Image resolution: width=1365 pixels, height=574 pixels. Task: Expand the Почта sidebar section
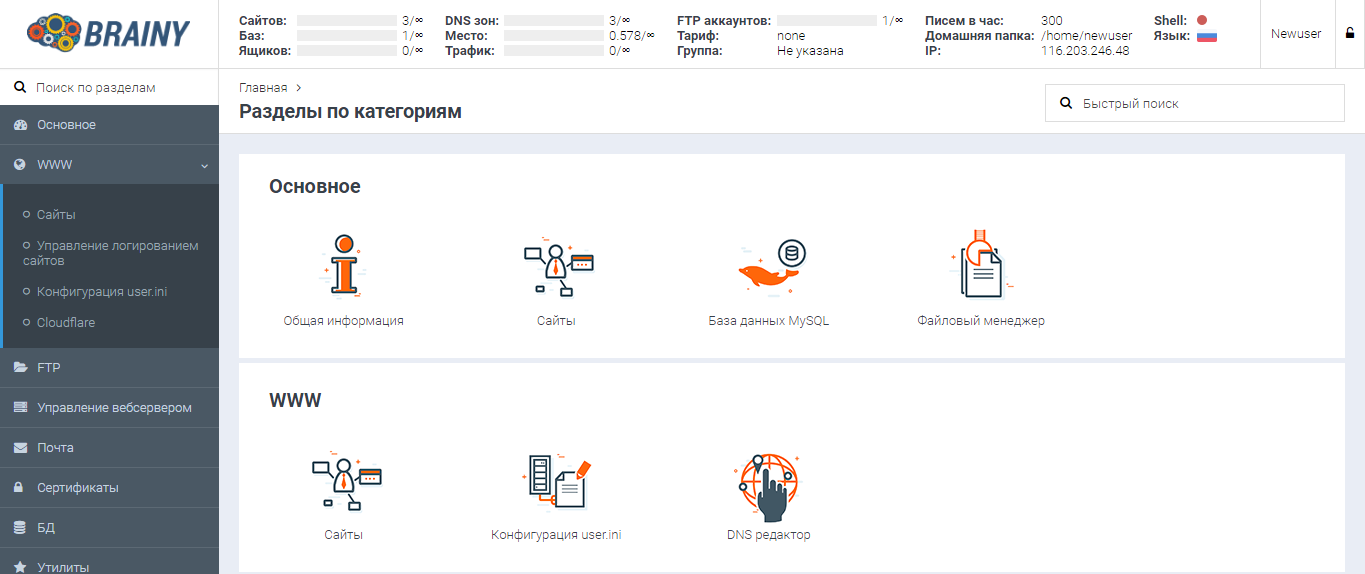(x=109, y=448)
